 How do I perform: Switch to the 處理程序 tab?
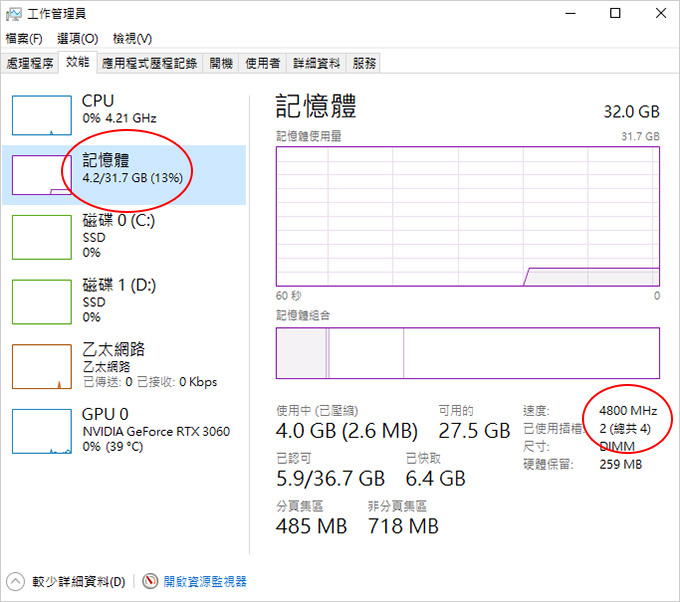pos(29,64)
